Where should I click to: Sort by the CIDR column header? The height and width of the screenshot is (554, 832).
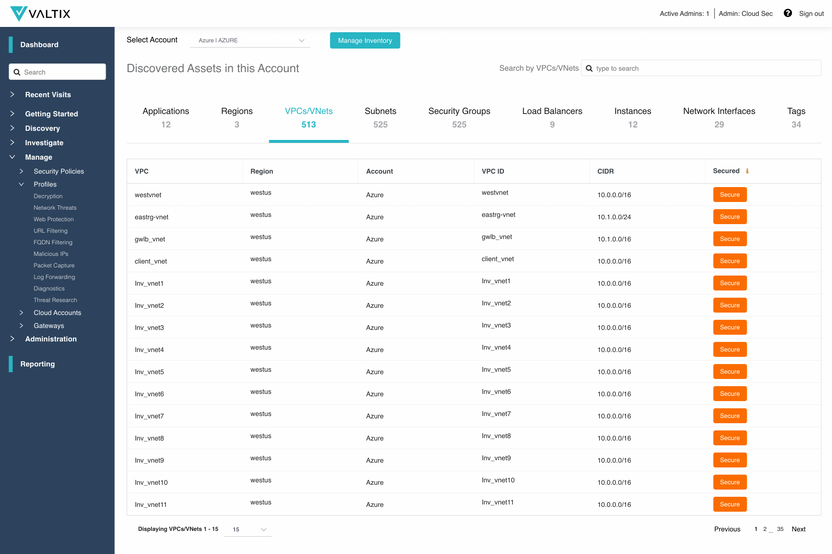605,171
